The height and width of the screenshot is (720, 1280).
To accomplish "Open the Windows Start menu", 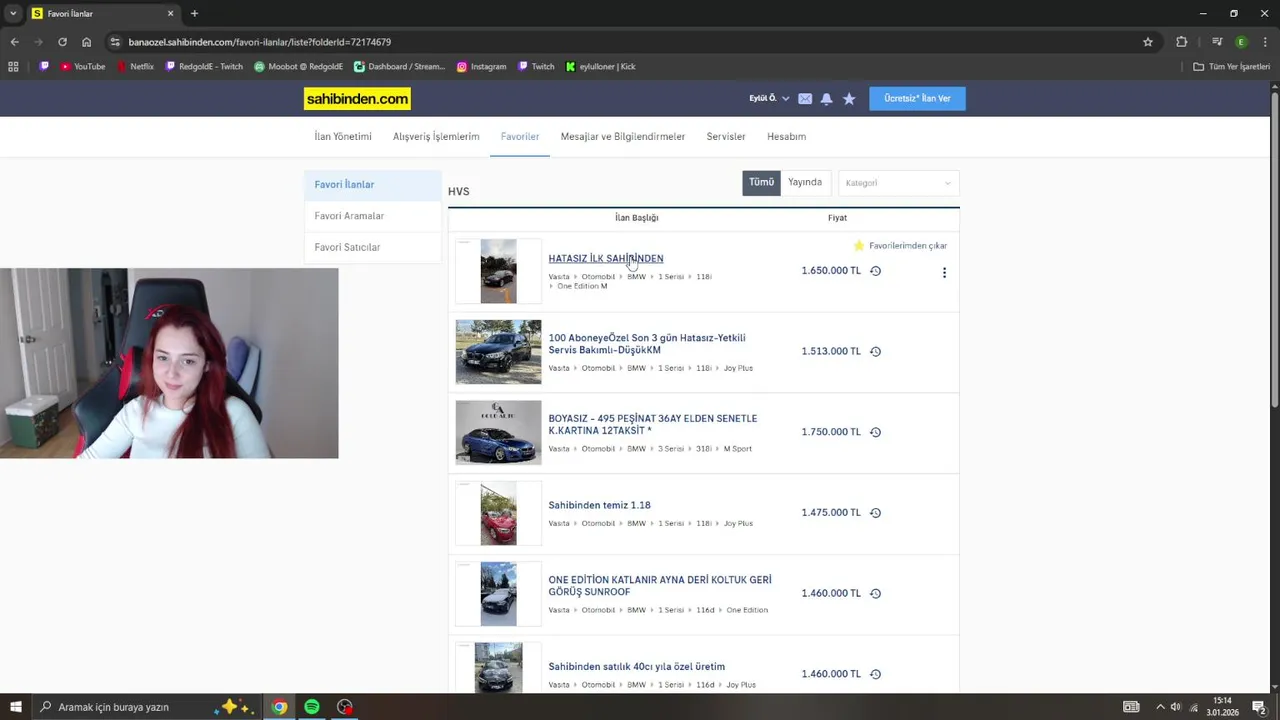I will click(16, 707).
